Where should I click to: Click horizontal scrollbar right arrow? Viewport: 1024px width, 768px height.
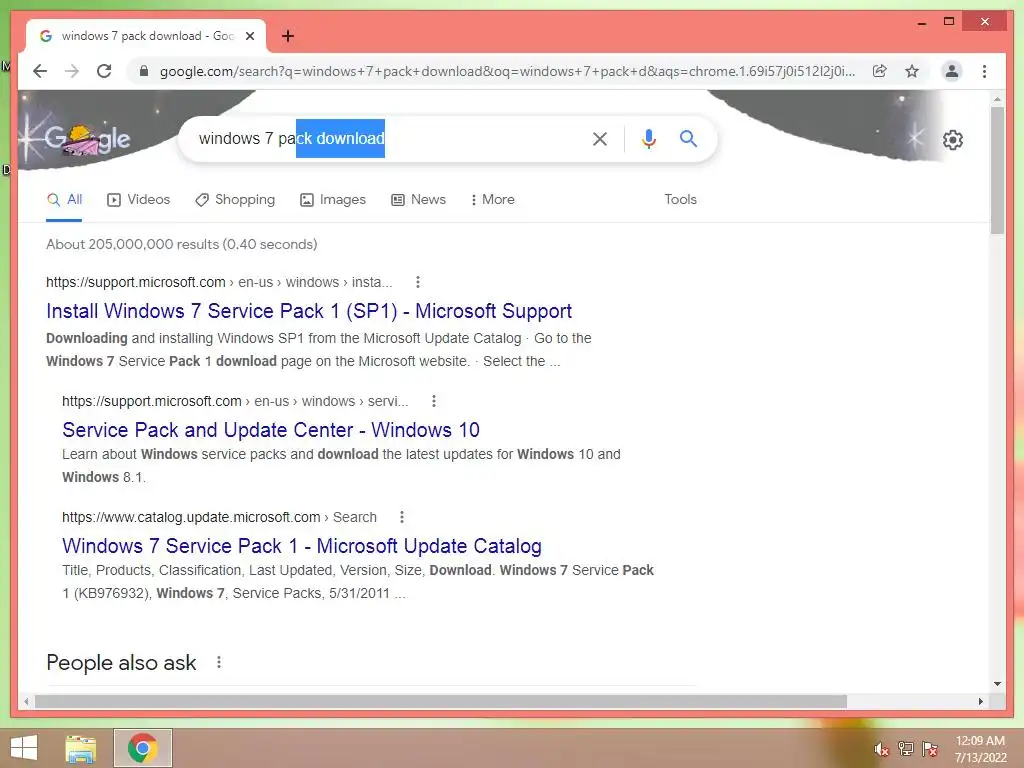coord(980,701)
